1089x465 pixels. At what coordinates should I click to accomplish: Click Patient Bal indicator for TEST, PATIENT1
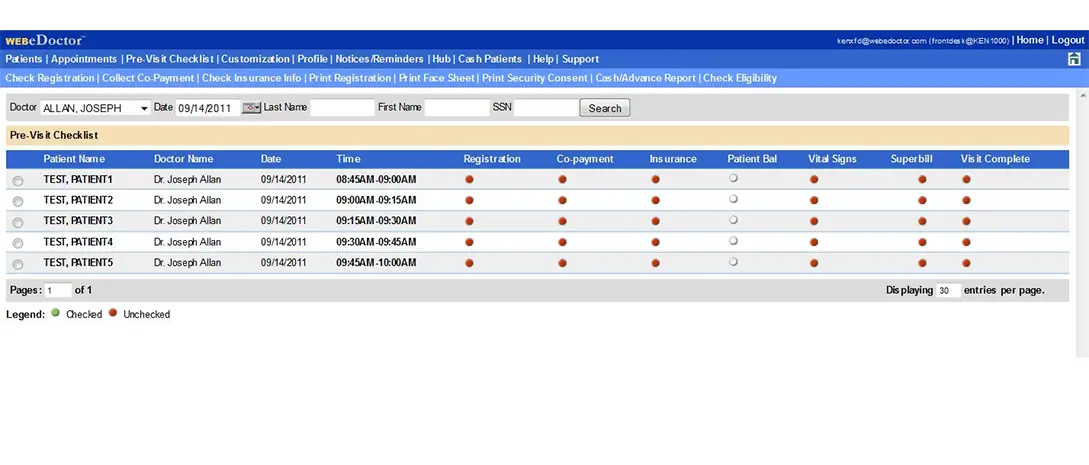733,178
